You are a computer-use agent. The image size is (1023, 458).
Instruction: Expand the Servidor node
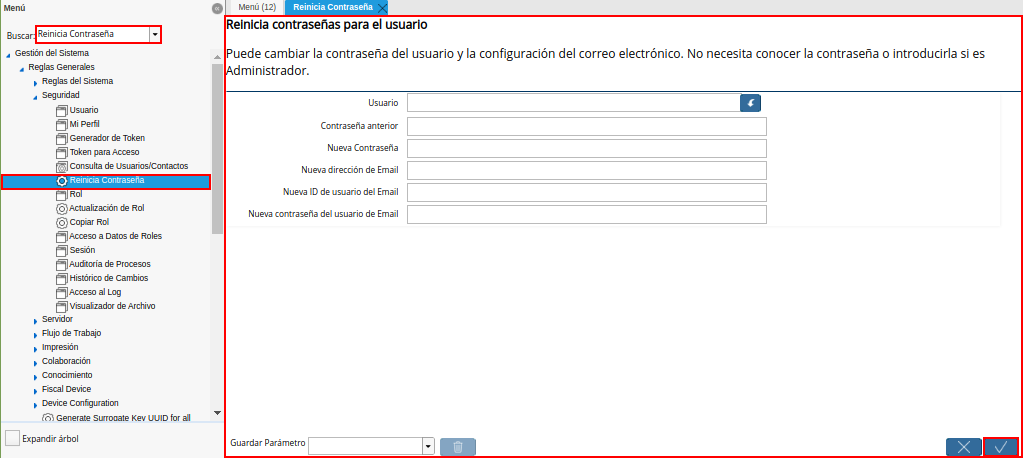(x=35, y=320)
